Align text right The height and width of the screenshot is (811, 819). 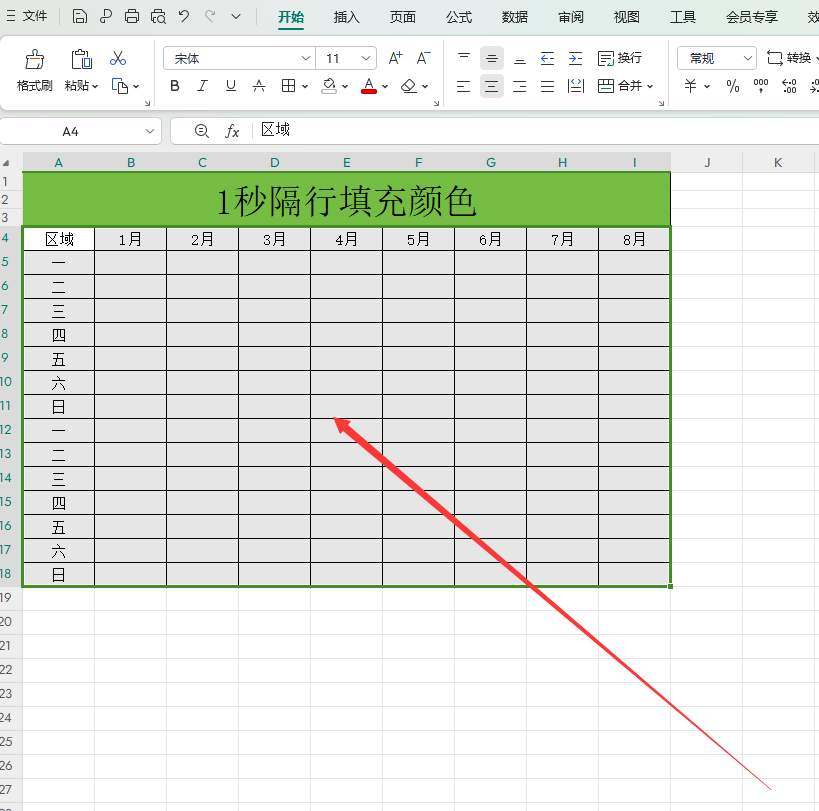(x=520, y=86)
